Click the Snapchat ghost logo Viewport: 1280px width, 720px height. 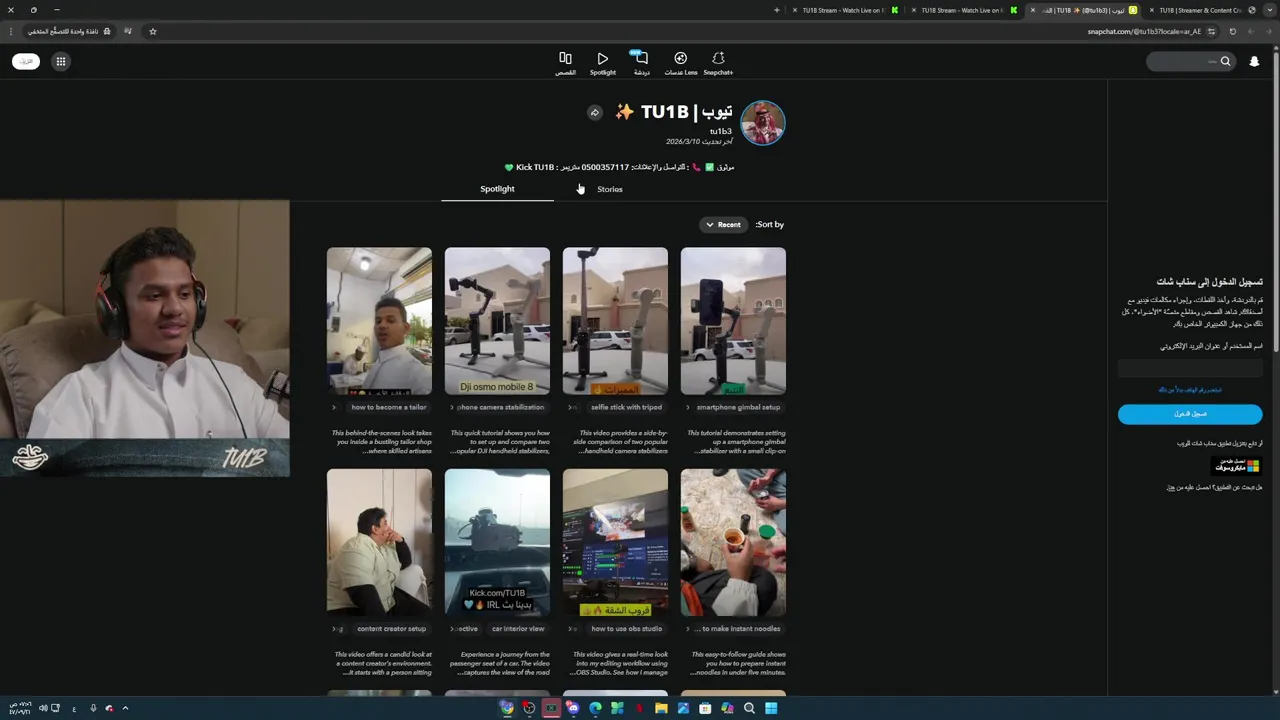(1254, 62)
